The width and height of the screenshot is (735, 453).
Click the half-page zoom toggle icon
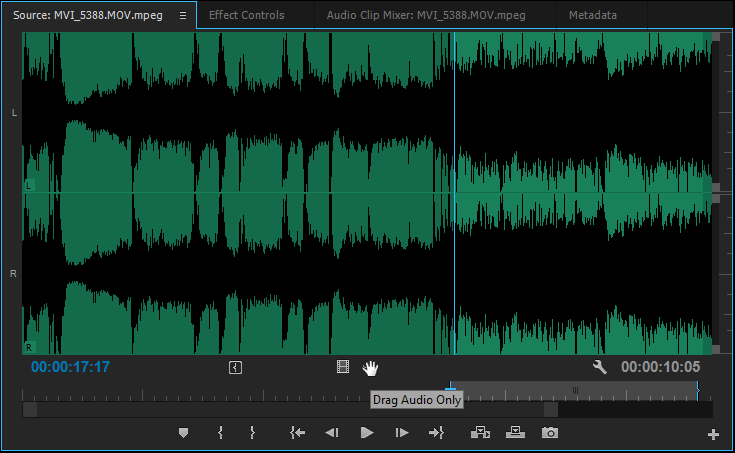235,368
